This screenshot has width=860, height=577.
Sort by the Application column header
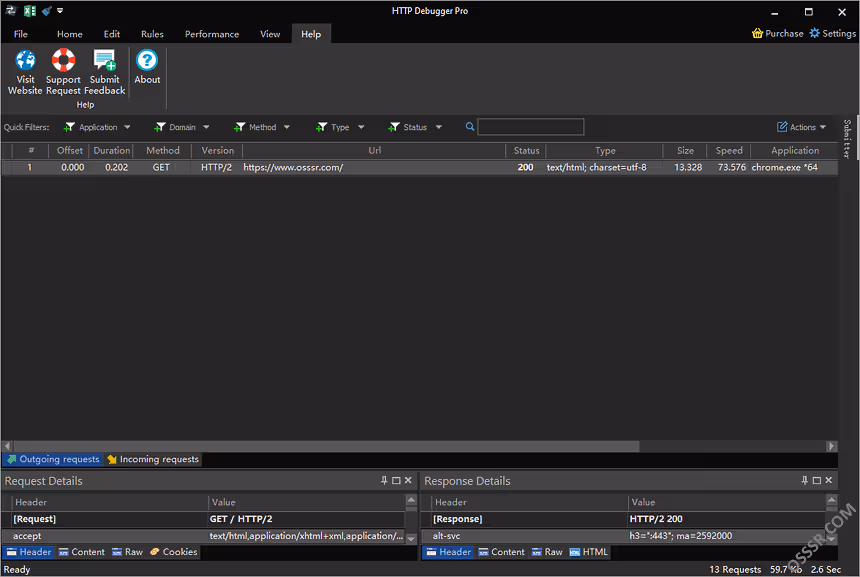794,150
